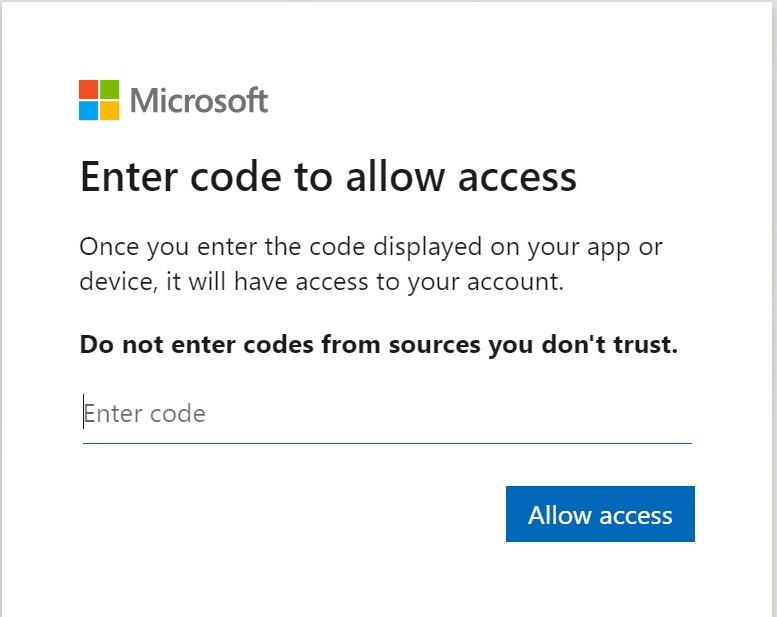Click the word displayed in the description
The image size is (777, 617).
[428, 247]
